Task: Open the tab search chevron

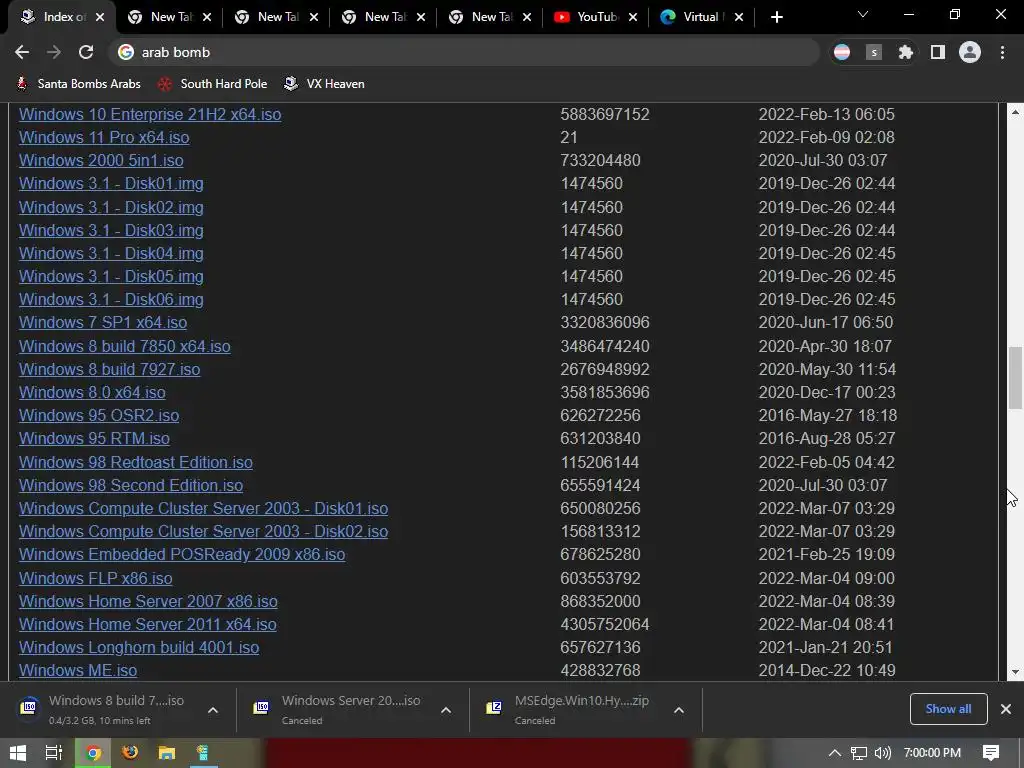Action: tap(863, 14)
